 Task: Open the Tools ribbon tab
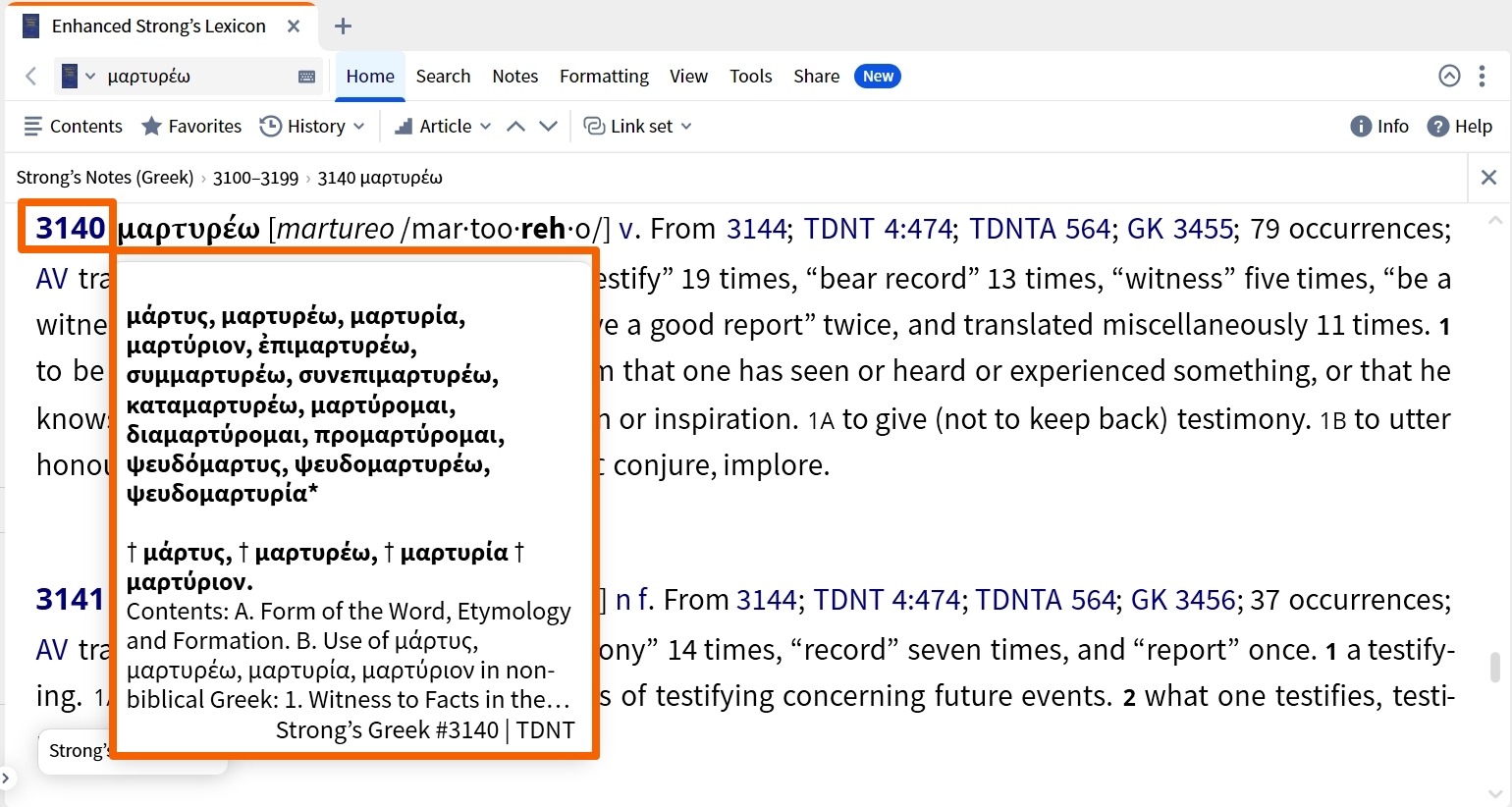coord(750,76)
